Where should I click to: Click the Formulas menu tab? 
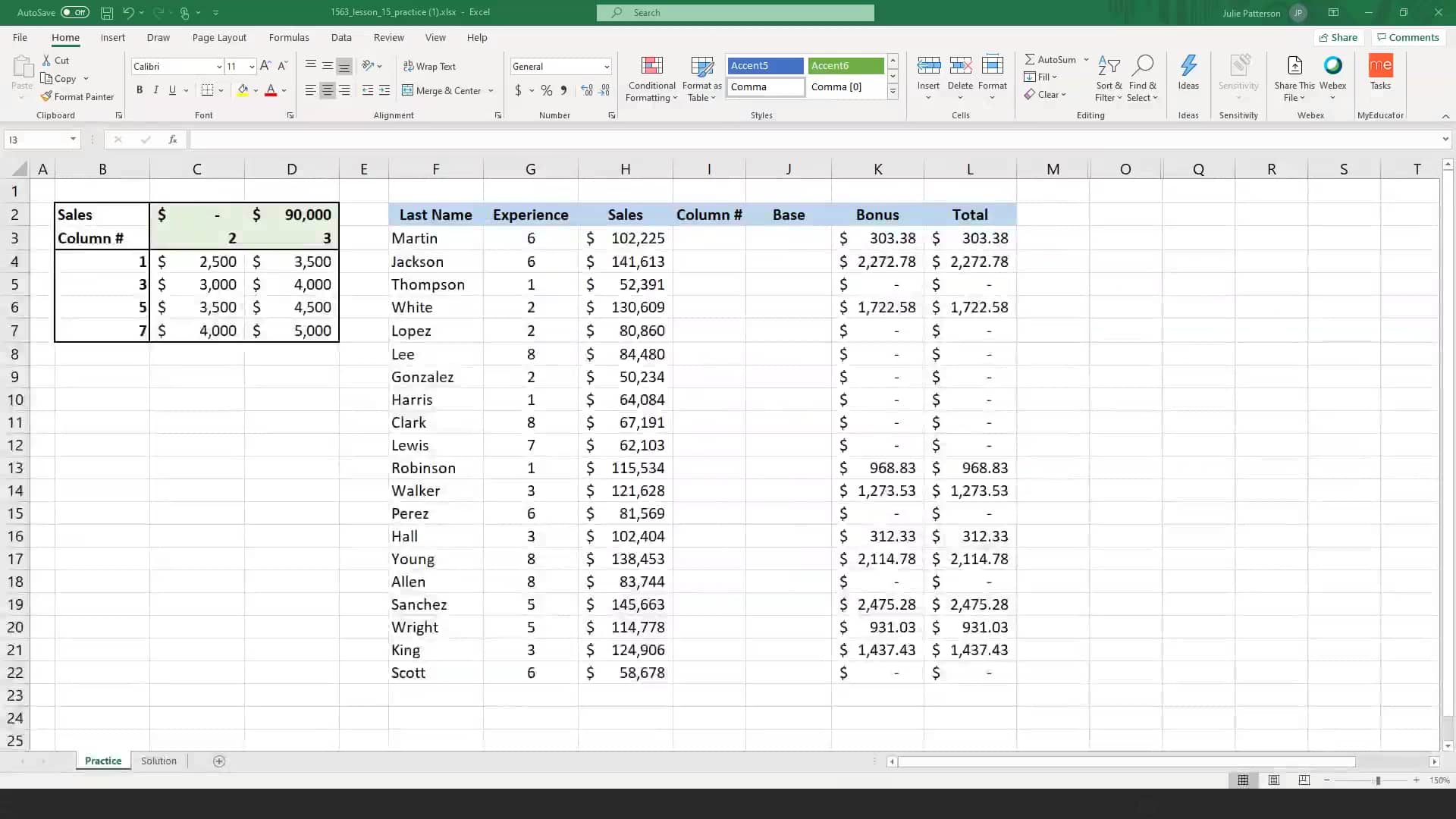point(289,37)
